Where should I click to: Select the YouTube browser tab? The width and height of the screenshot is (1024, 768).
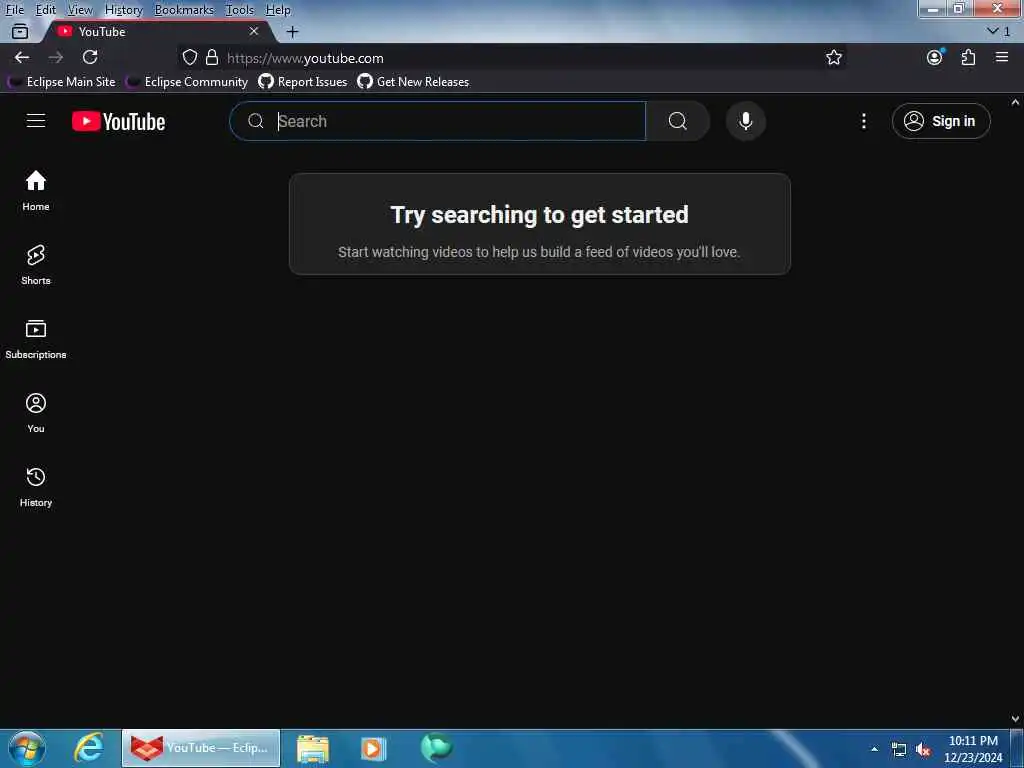tap(157, 31)
